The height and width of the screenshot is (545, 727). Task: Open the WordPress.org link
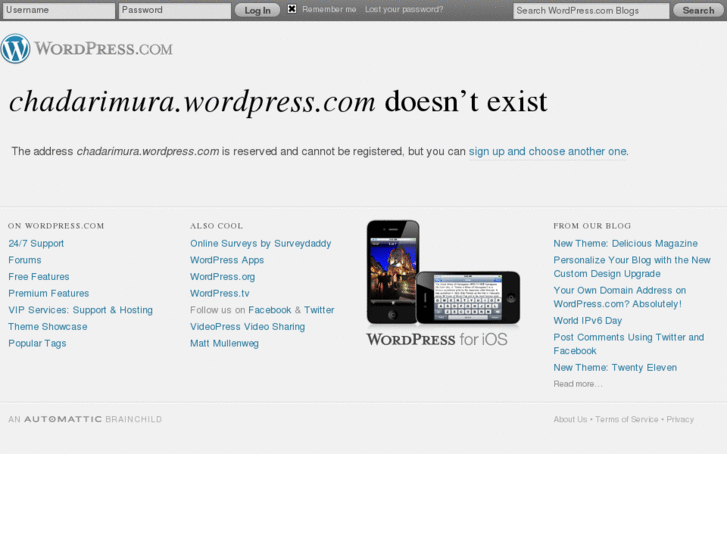[223, 277]
